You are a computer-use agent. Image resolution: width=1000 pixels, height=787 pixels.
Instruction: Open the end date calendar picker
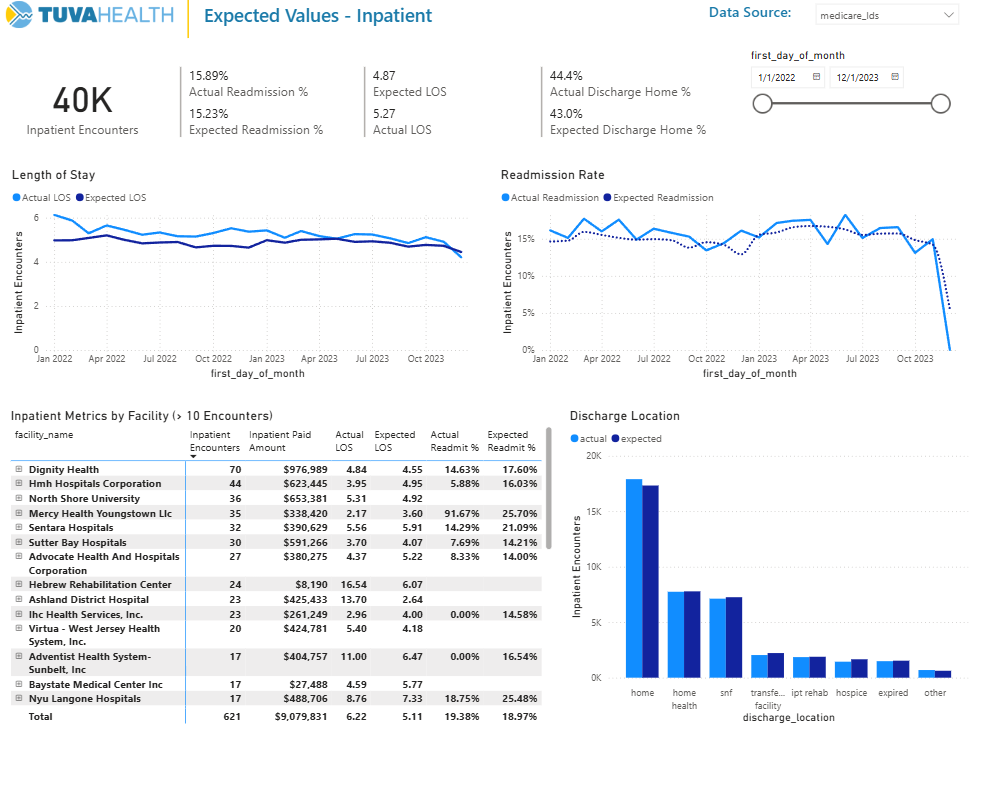pos(895,77)
